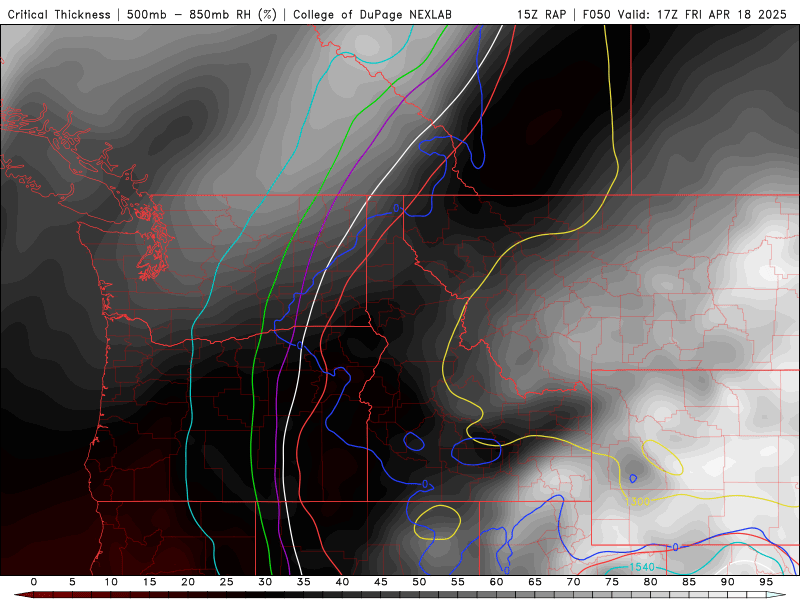
Task: Click the yellow '1300' contour label
Action: (x=637, y=502)
